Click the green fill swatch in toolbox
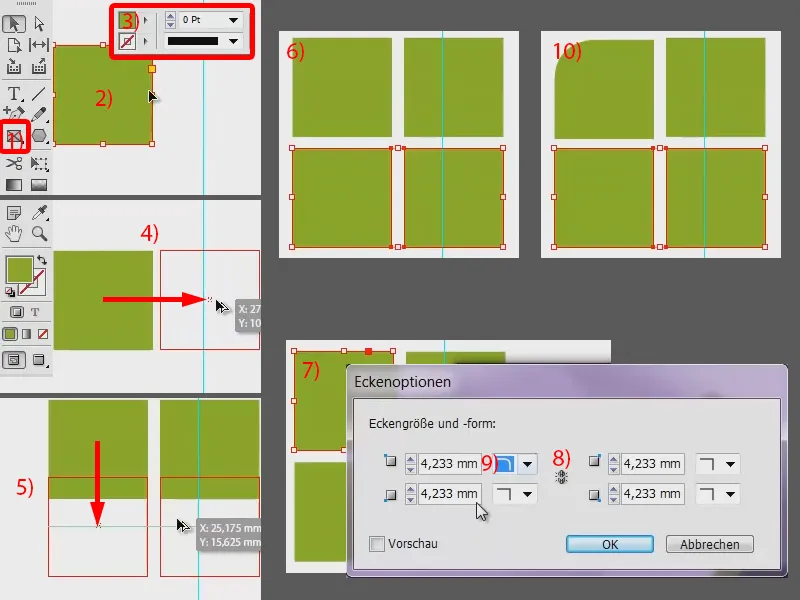800x600 pixels. click(19, 269)
